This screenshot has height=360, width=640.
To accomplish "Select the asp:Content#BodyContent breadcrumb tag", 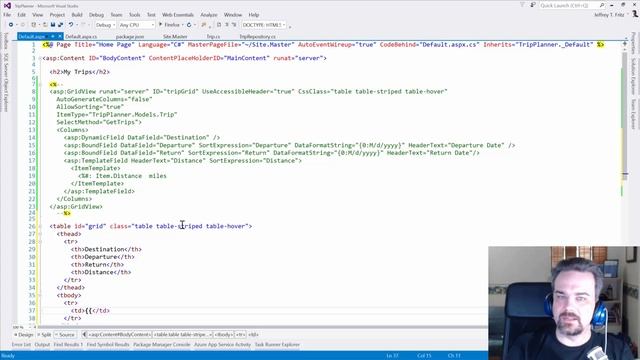I will tap(119, 335).
